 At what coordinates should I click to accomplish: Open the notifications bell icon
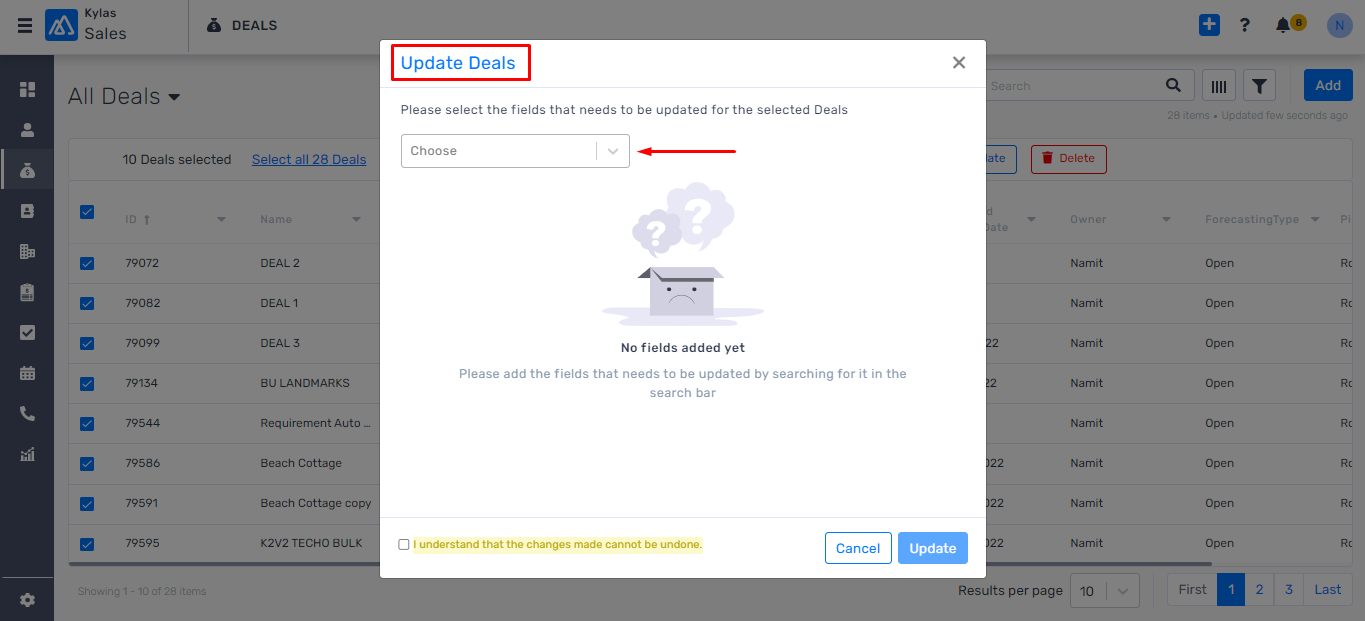point(1283,26)
